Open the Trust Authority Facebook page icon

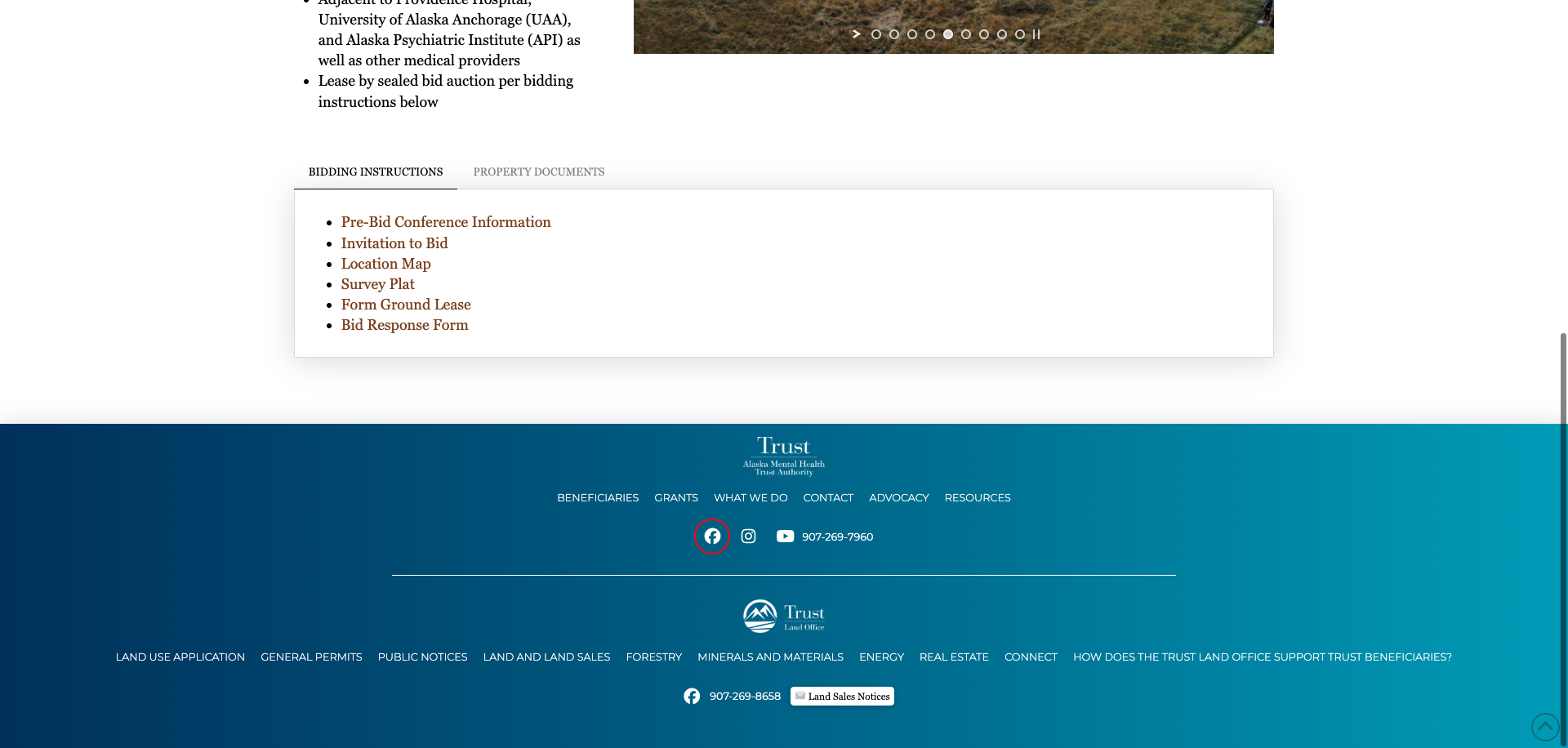[x=712, y=537]
